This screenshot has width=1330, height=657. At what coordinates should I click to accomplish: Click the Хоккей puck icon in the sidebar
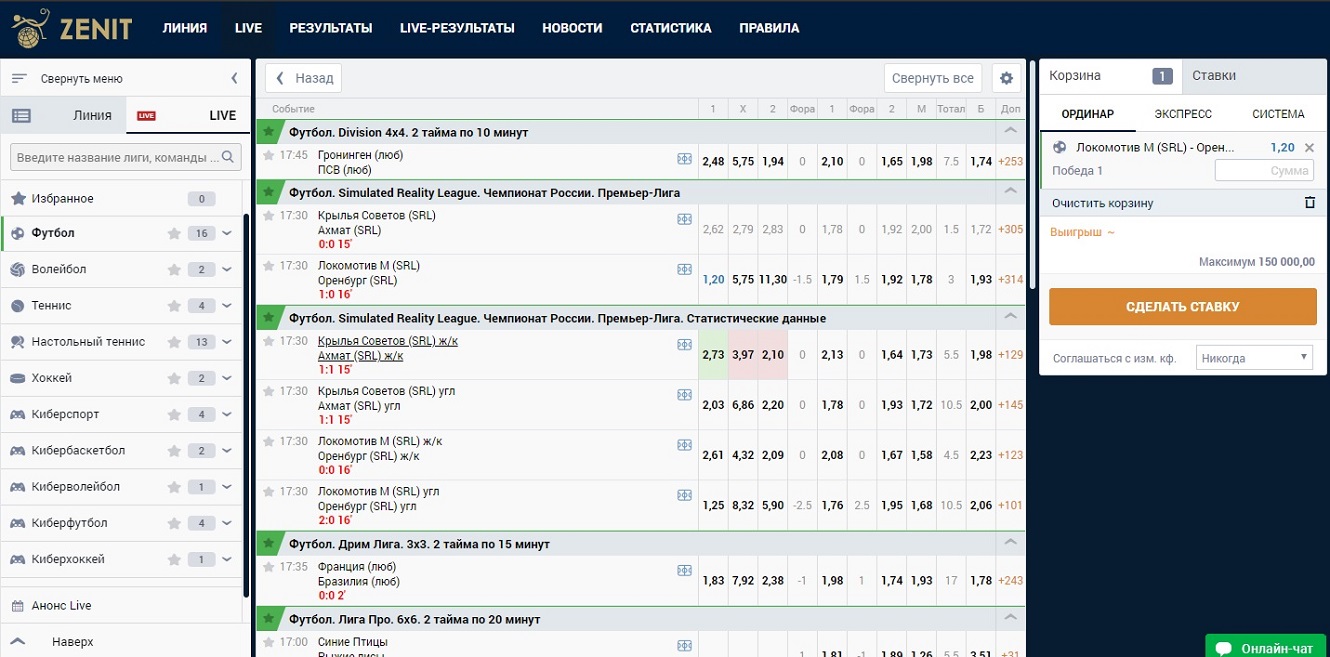pos(17,378)
